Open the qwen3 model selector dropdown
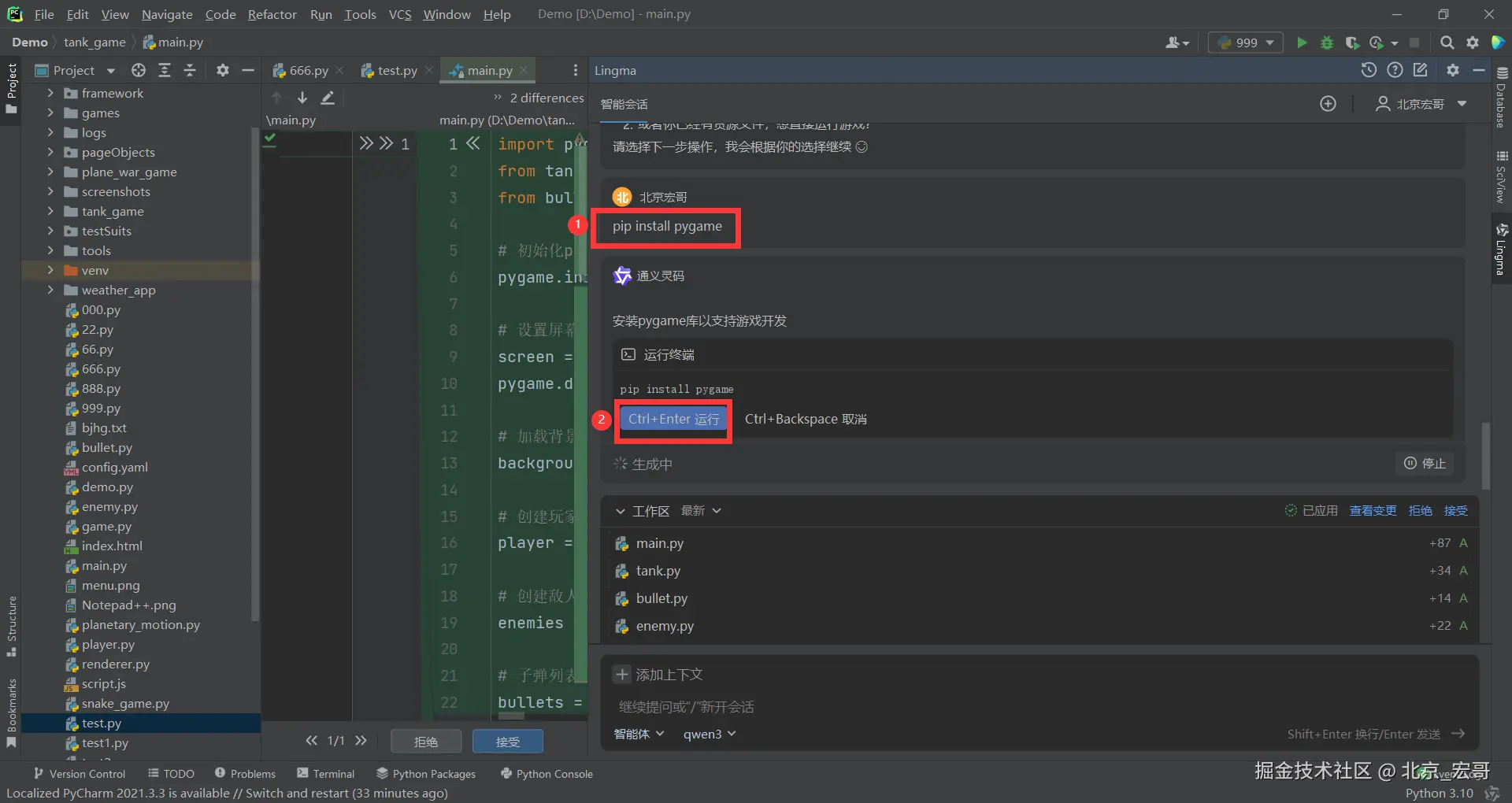 tap(710, 734)
